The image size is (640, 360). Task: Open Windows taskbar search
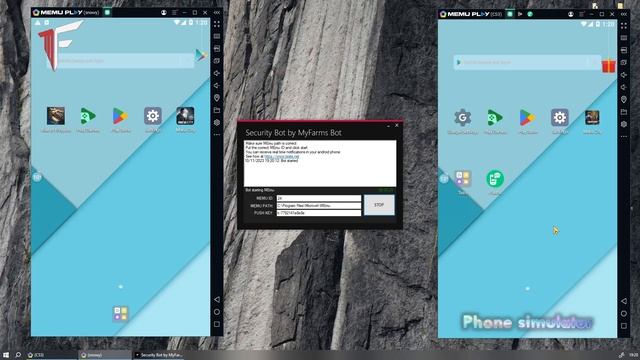pos(18,355)
